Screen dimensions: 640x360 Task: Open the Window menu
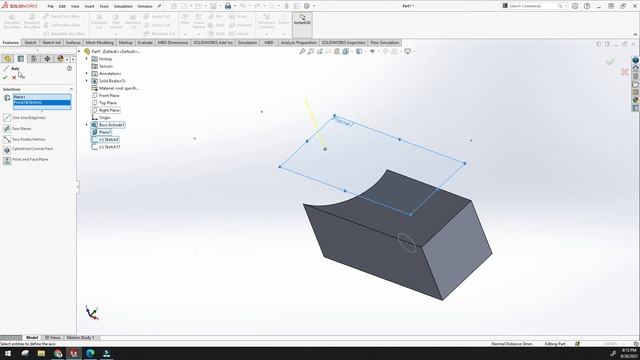[144, 6]
